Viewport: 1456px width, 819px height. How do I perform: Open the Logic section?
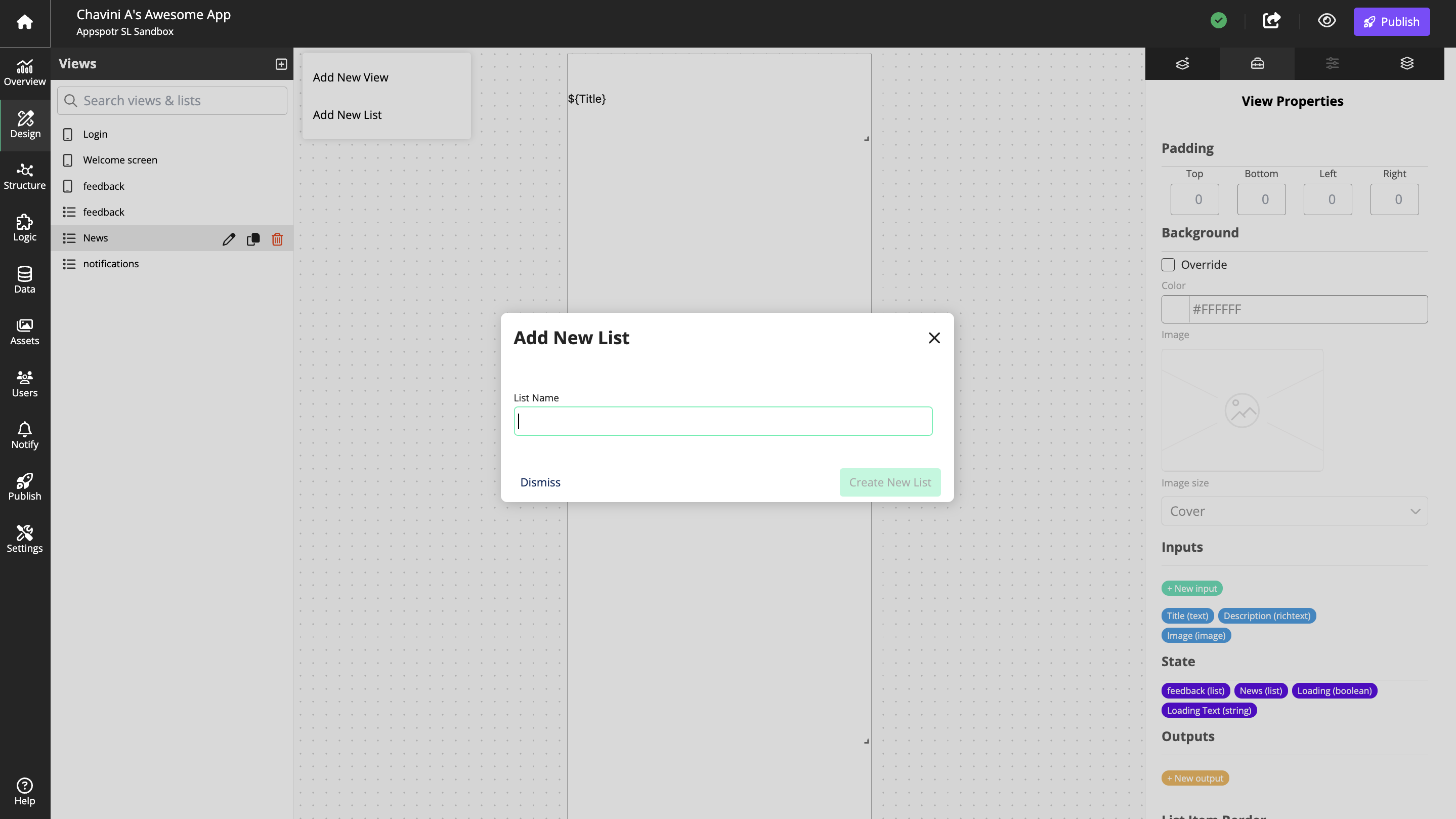(25, 228)
